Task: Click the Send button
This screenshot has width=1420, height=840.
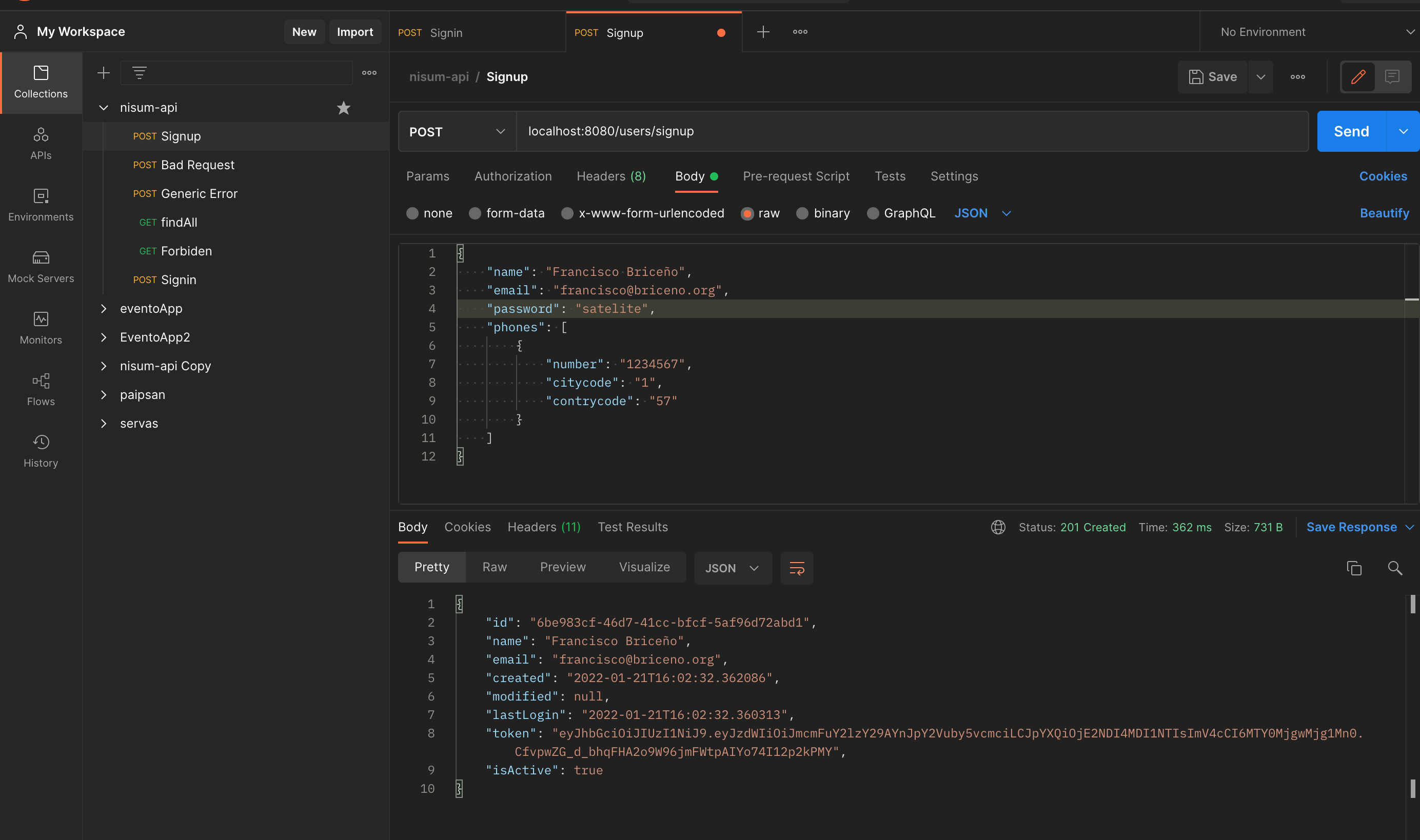Action: point(1350,131)
